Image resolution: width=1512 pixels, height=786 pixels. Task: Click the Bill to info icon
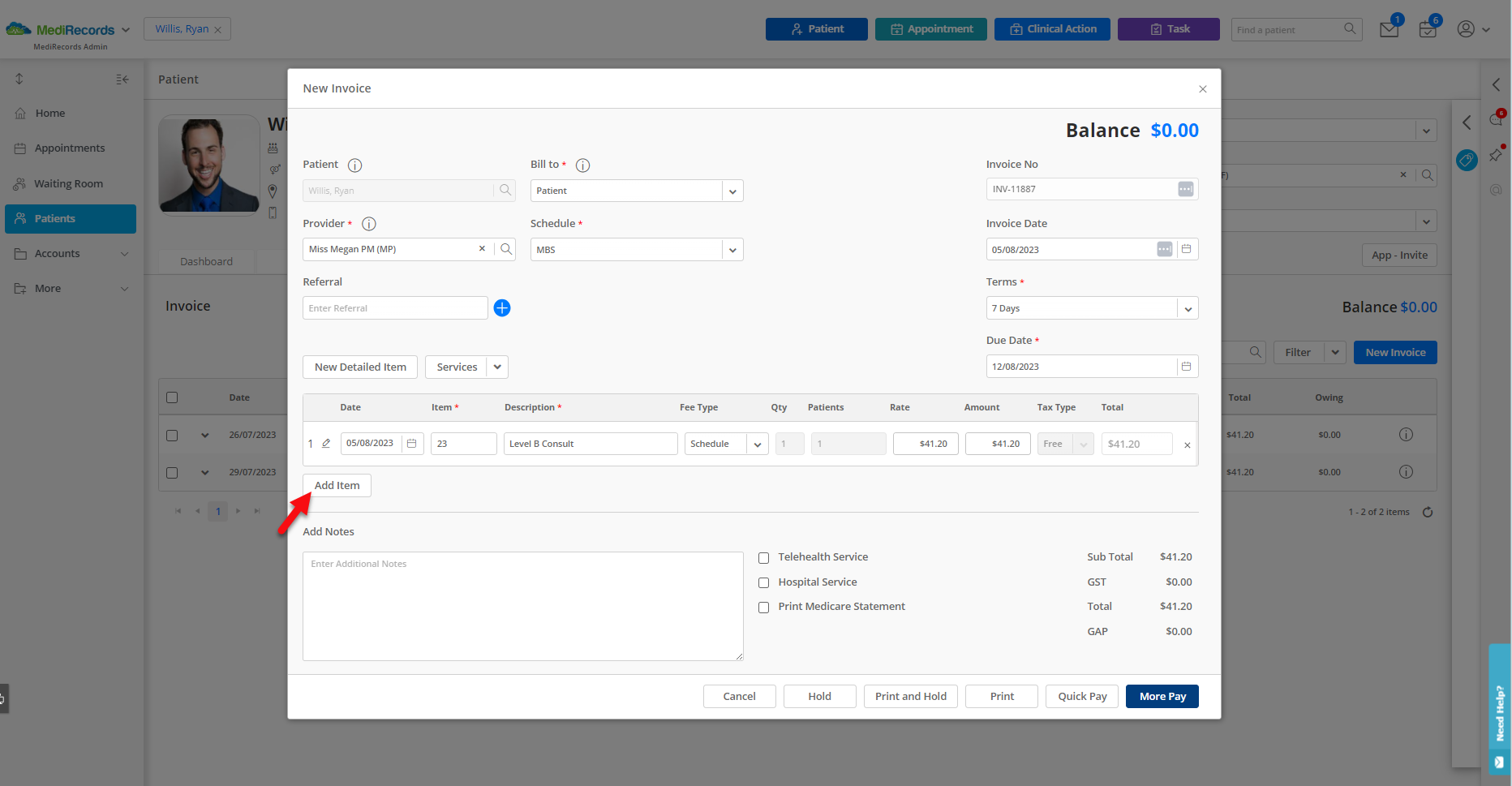(582, 165)
